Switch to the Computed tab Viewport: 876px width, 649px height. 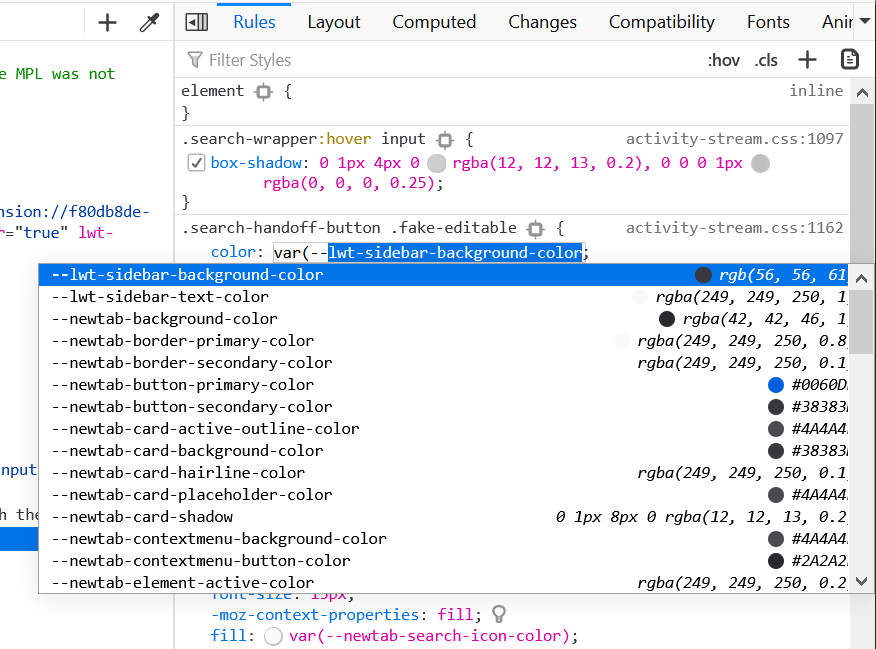434,22
